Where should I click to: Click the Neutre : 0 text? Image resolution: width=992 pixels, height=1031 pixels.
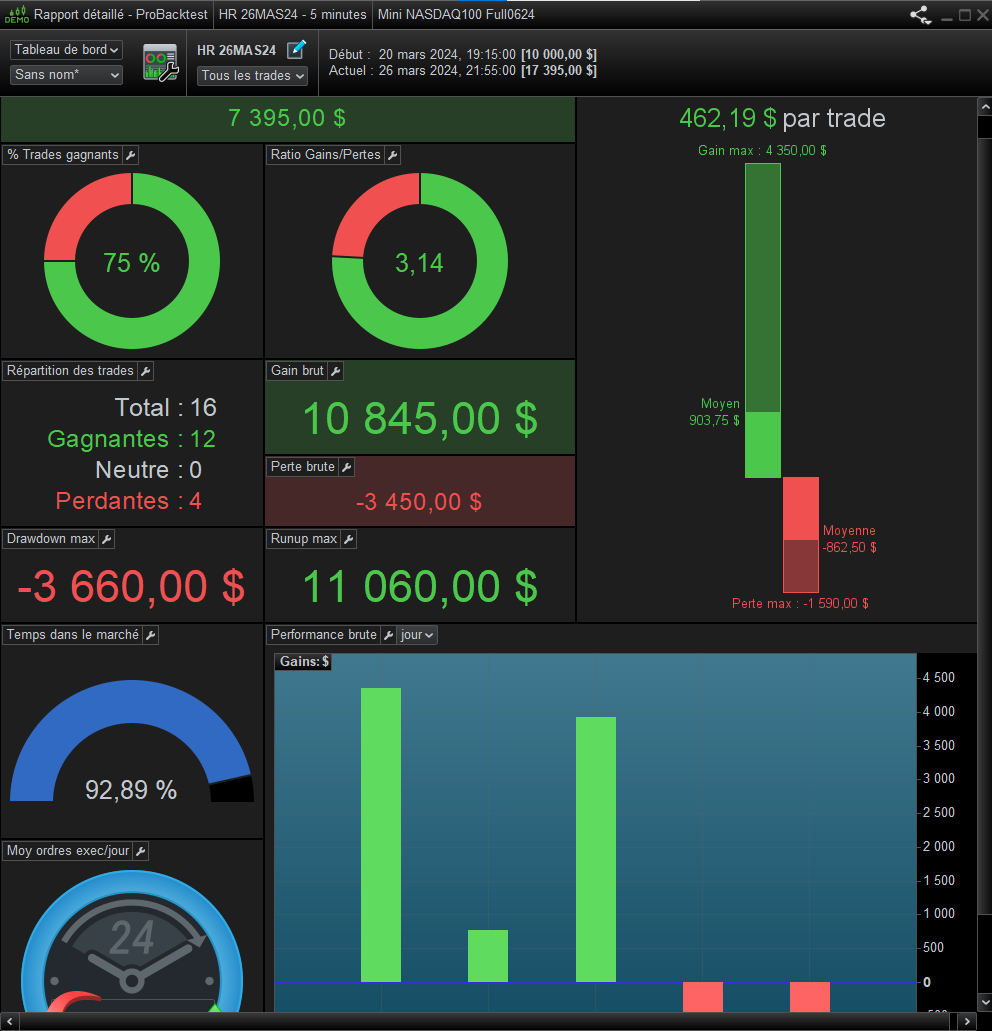tap(149, 470)
